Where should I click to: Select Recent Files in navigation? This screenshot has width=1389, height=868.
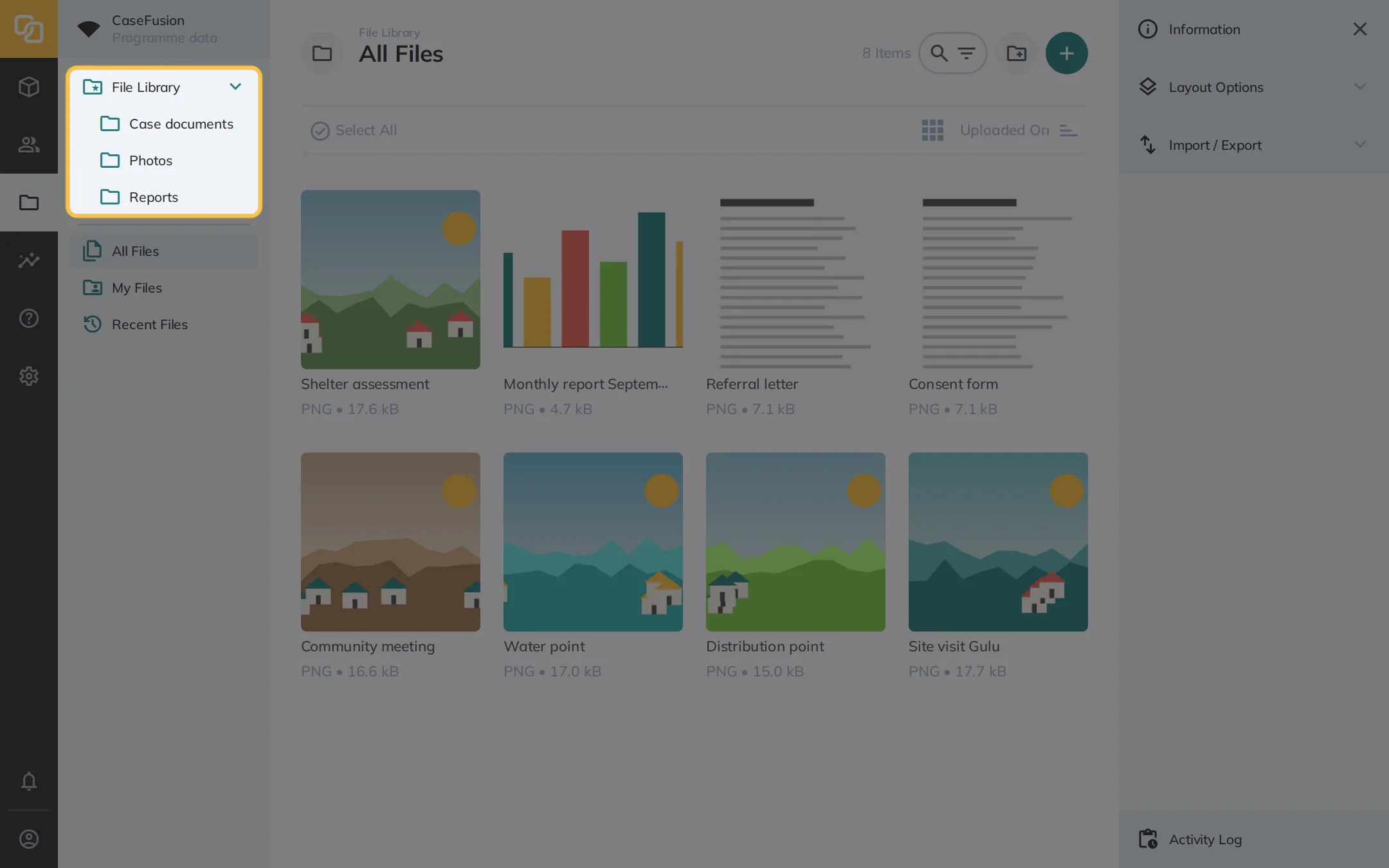click(164, 324)
